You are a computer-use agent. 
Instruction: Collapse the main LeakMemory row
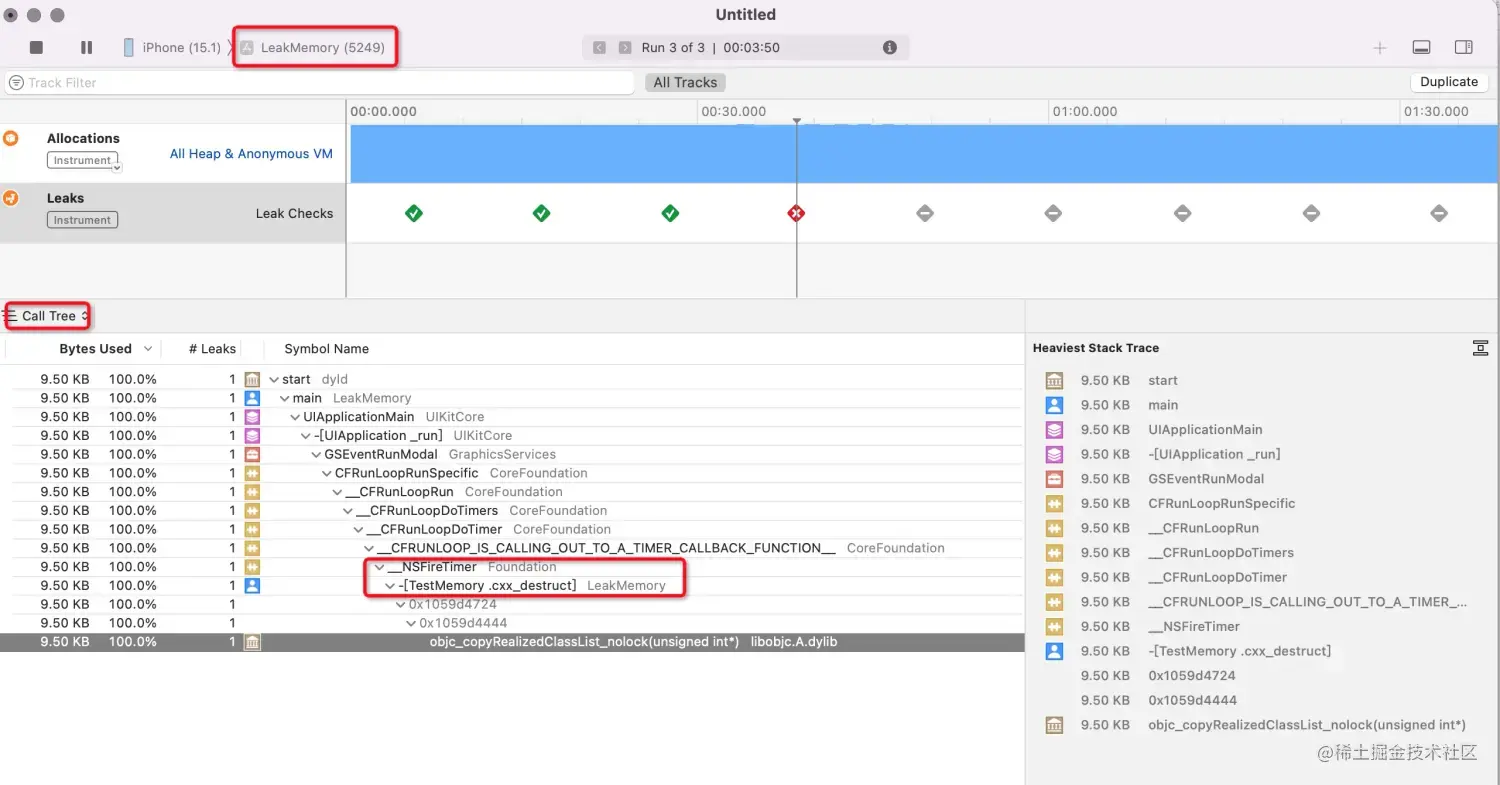[285, 398]
